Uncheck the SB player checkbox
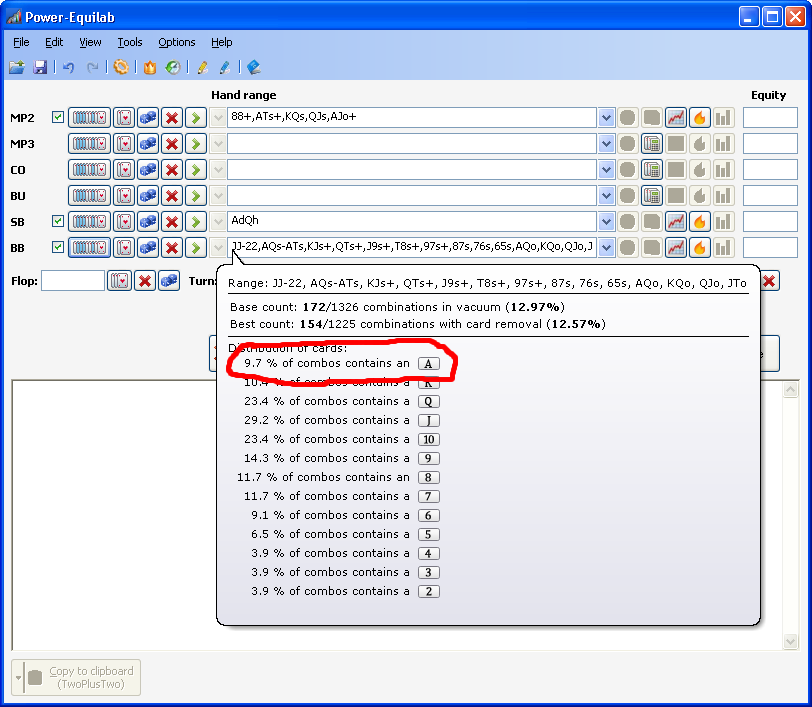The height and width of the screenshot is (707, 812). [57, 221]
